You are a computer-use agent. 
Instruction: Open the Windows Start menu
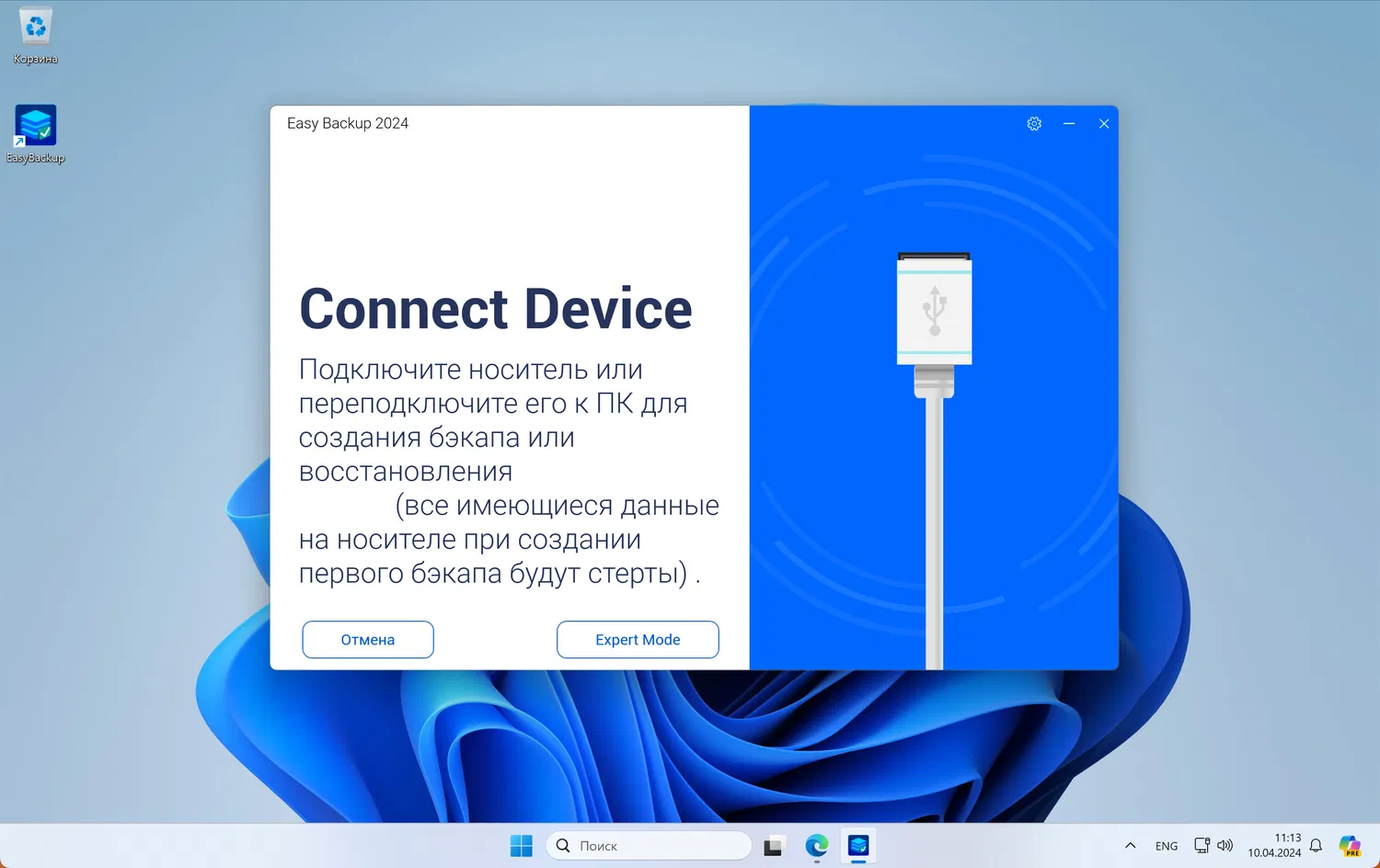[x=522, y=846]
